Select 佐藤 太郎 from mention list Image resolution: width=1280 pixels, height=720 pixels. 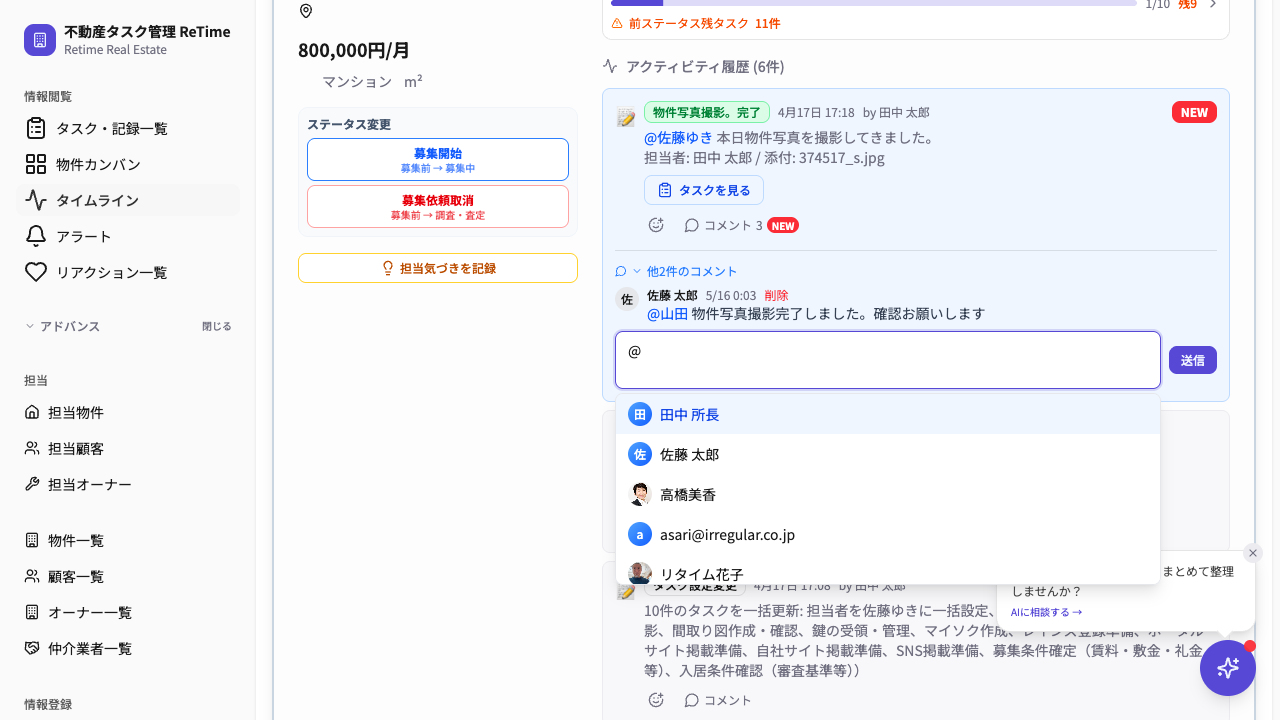click(888, 454)
